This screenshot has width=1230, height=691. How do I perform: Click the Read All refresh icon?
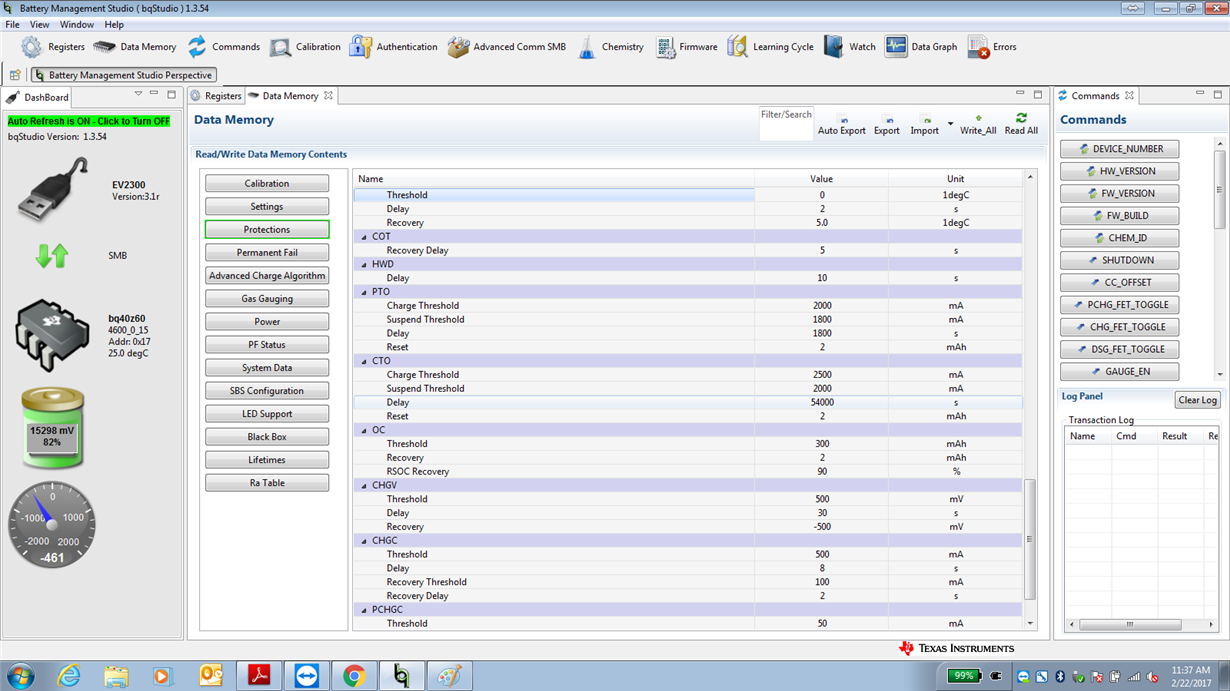1021,118
